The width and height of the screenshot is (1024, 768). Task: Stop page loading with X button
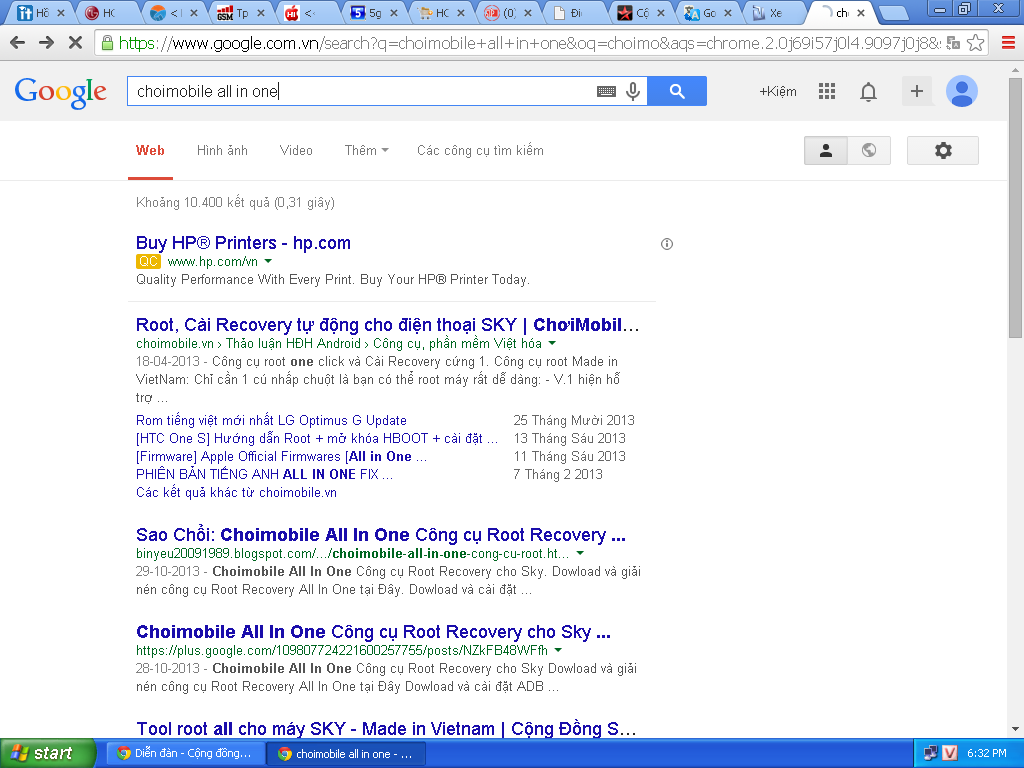click(x=76, y=43)
